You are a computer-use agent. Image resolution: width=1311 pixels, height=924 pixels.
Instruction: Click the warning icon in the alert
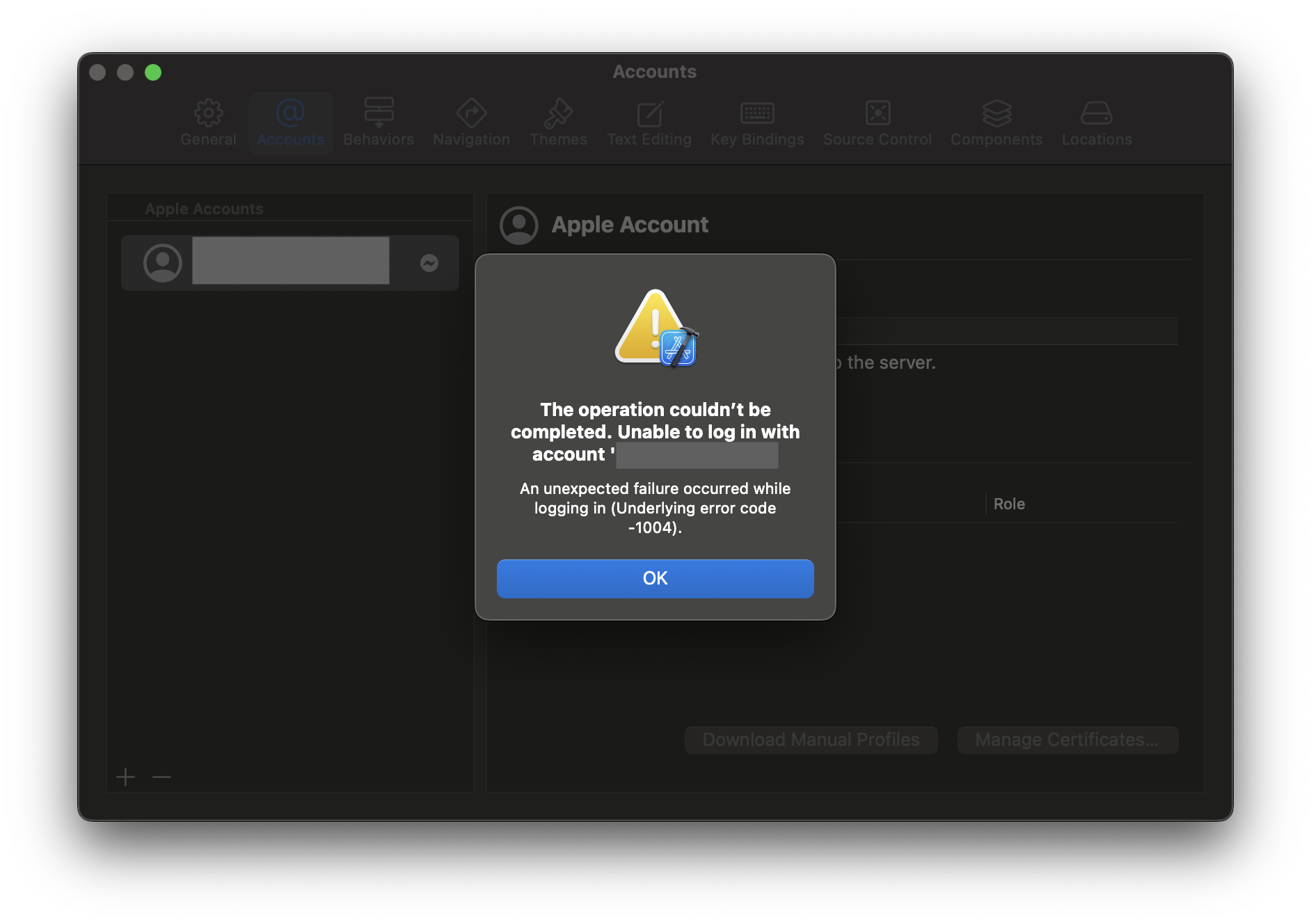pyautogui.click(x=655, y=327)
